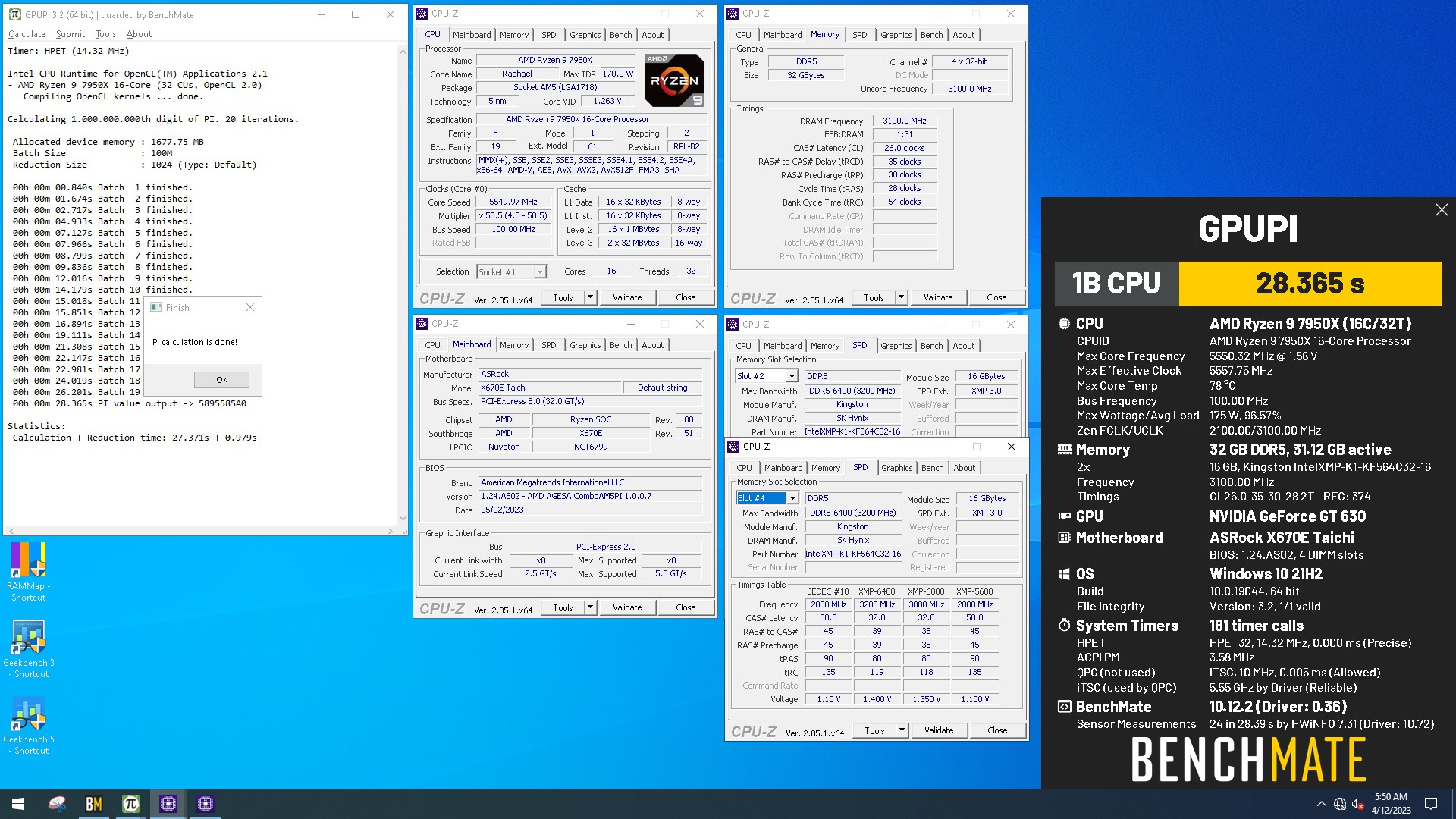Click the first CPU-Z taskbar icon

pos(168,804)
